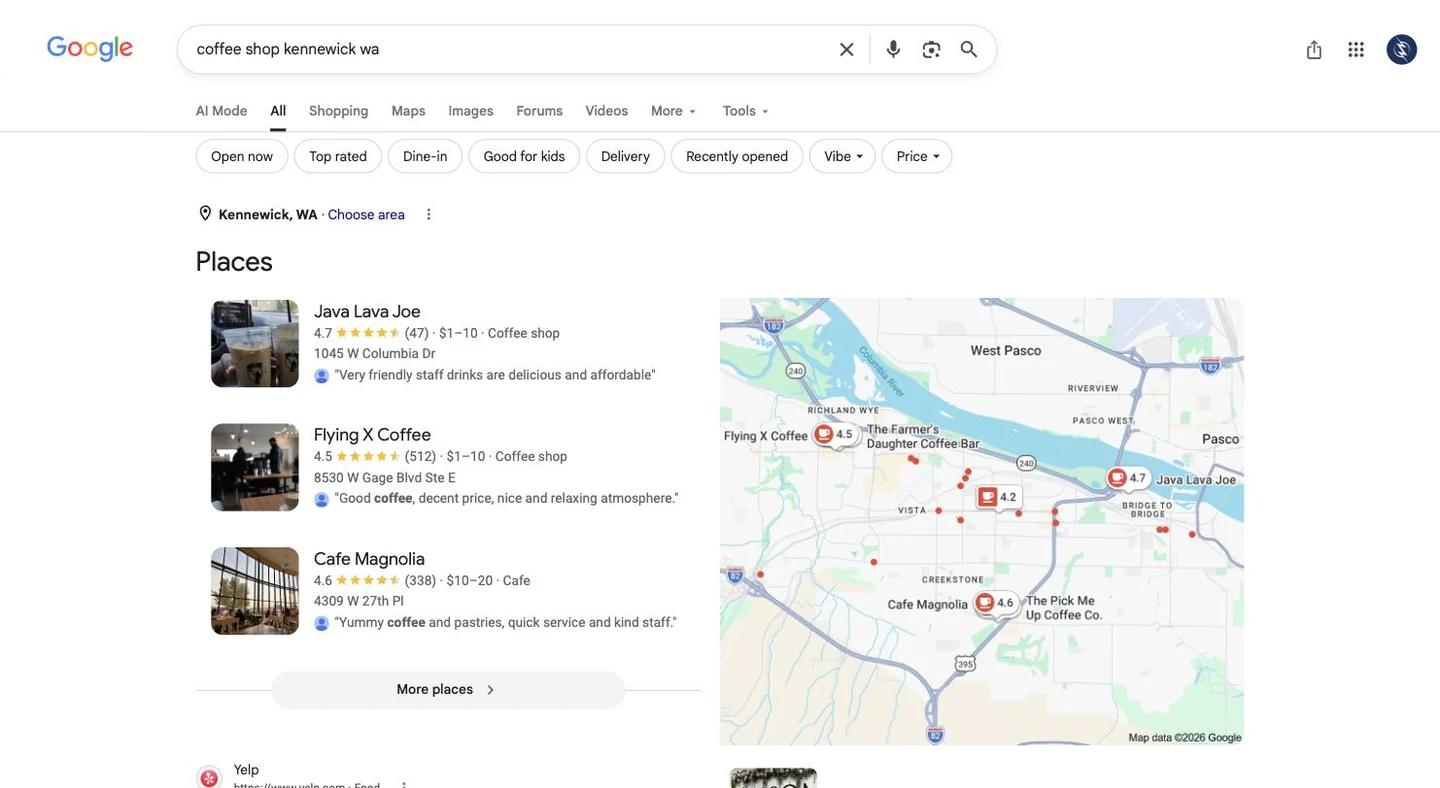Click the Kennewick, WA location text
Screen dimensions: 1440x788
[x=268, y=214]
